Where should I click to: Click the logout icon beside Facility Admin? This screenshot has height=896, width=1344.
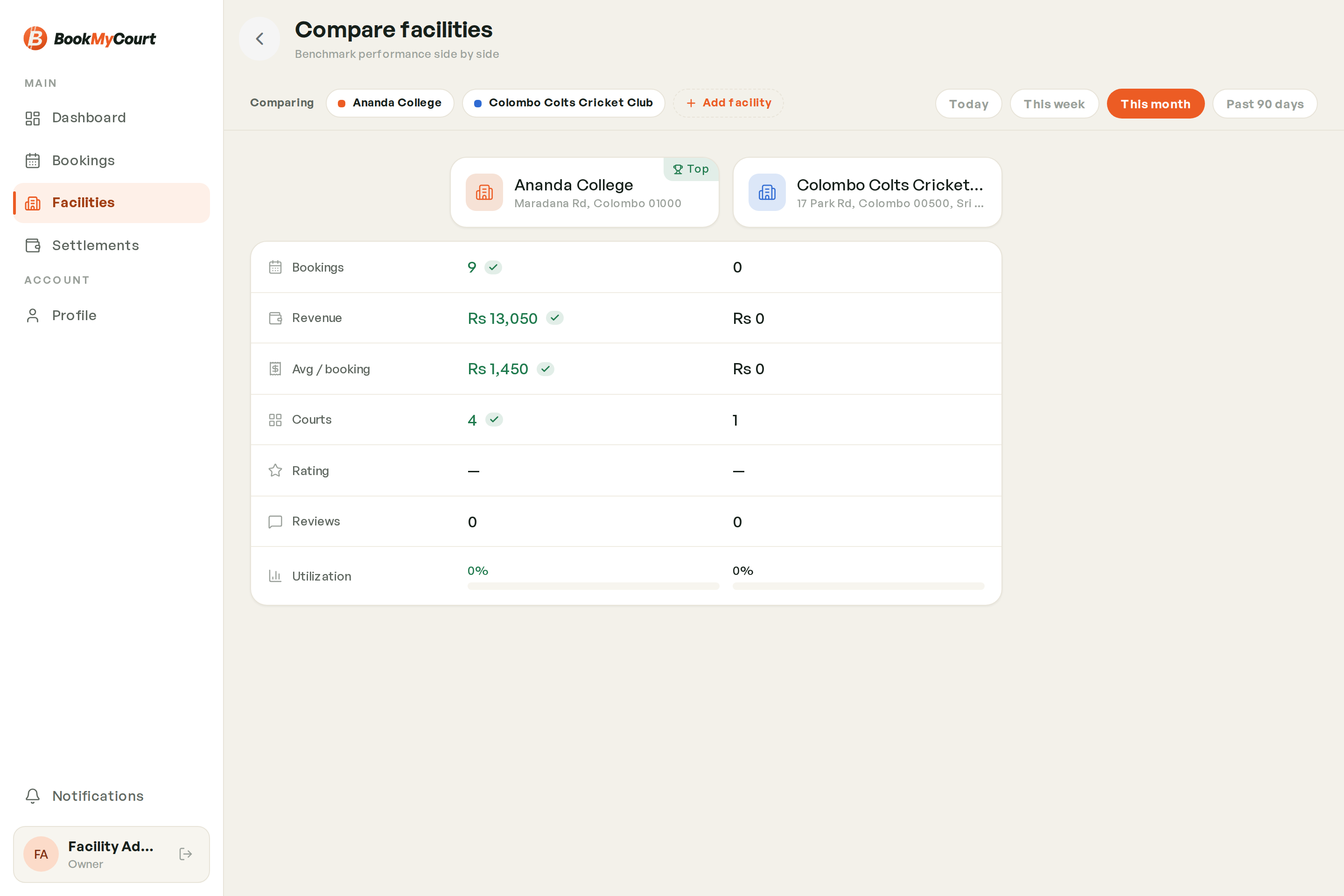[x=186, y=854]
